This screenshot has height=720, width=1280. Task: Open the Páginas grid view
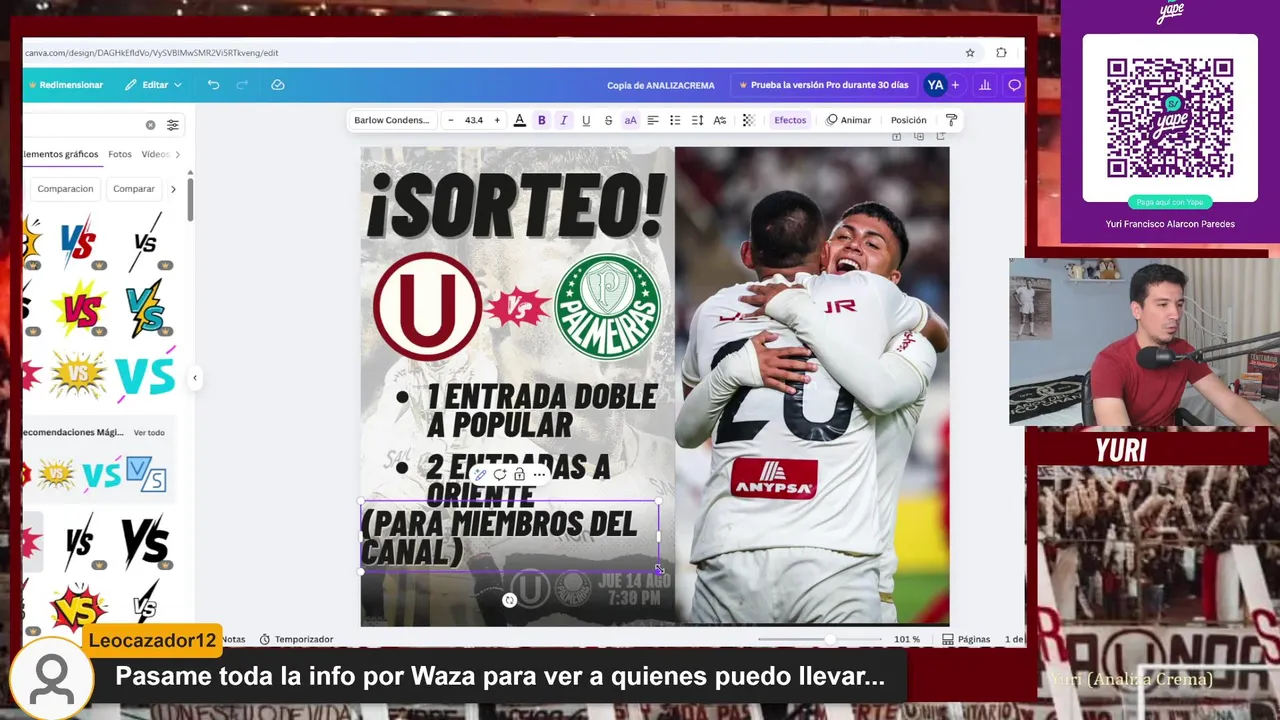point(966,639)
